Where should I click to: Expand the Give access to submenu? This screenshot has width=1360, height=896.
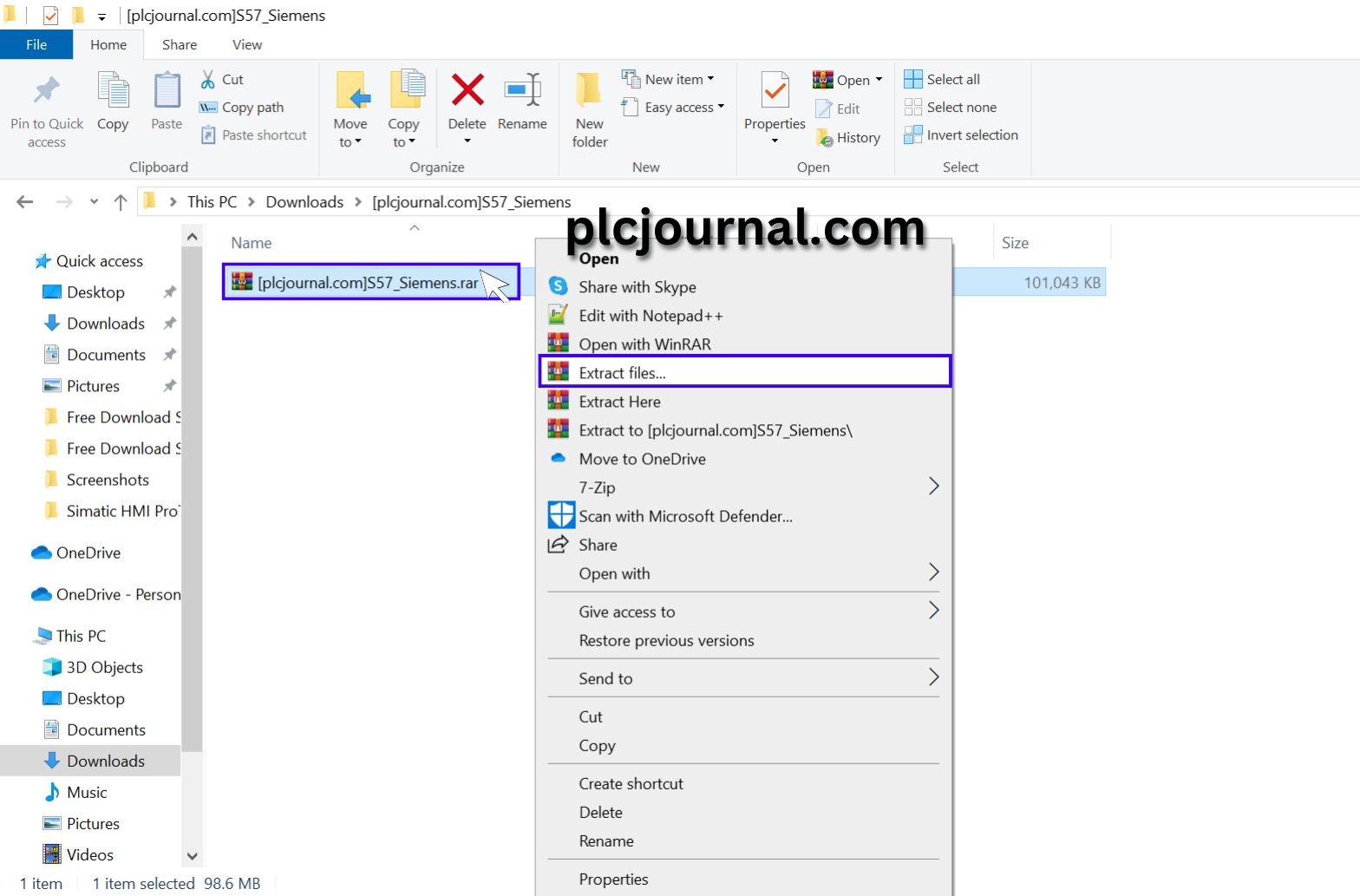[745, 611]
